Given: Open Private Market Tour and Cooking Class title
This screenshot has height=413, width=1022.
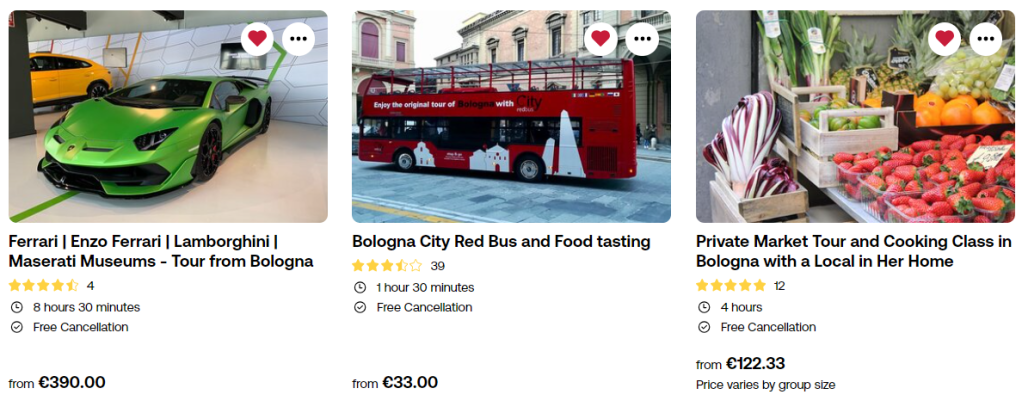Looking at the screenshot, I should click(853, 251).
